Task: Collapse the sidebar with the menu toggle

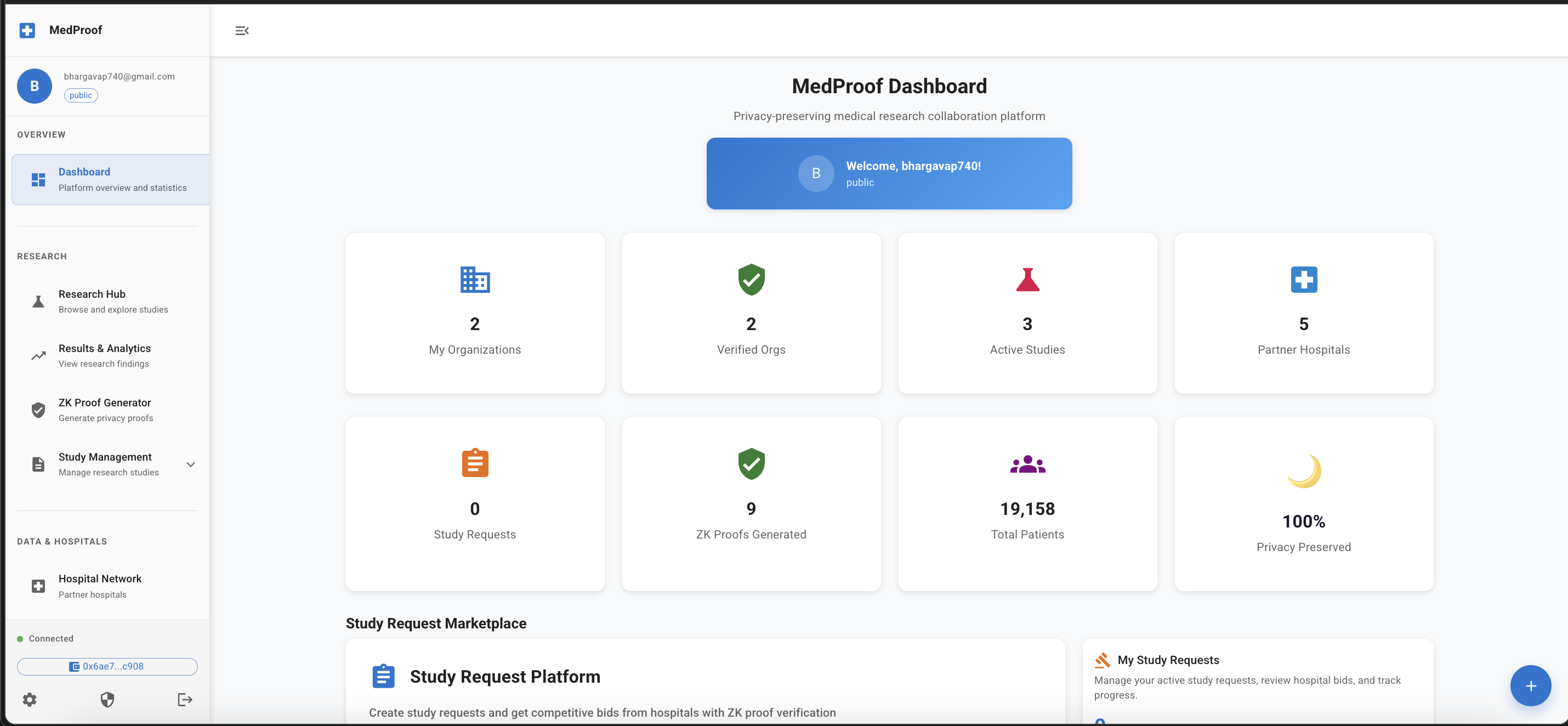Action: click(242, 30)
